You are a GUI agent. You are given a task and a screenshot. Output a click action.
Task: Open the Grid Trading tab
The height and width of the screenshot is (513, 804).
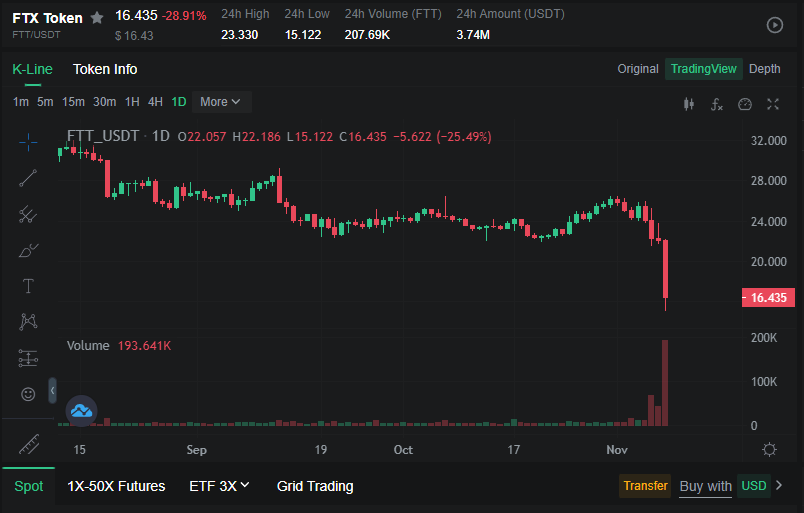tap(315, 486)
